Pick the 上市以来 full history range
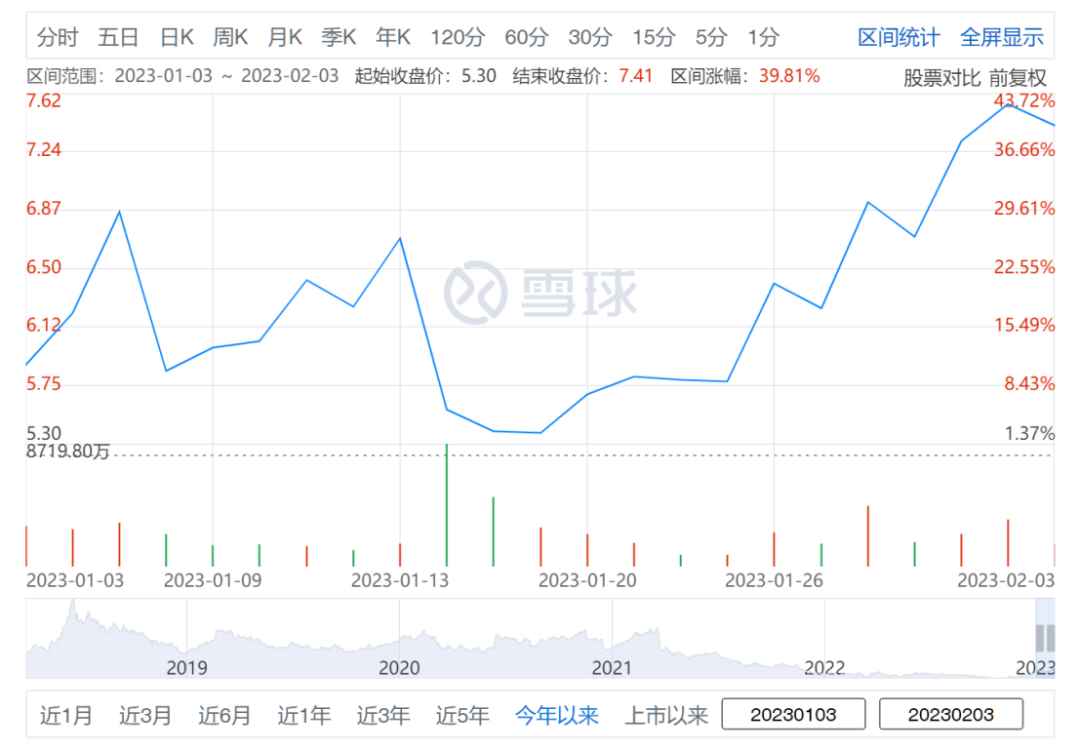1080x750 pixels. point(666,715)
